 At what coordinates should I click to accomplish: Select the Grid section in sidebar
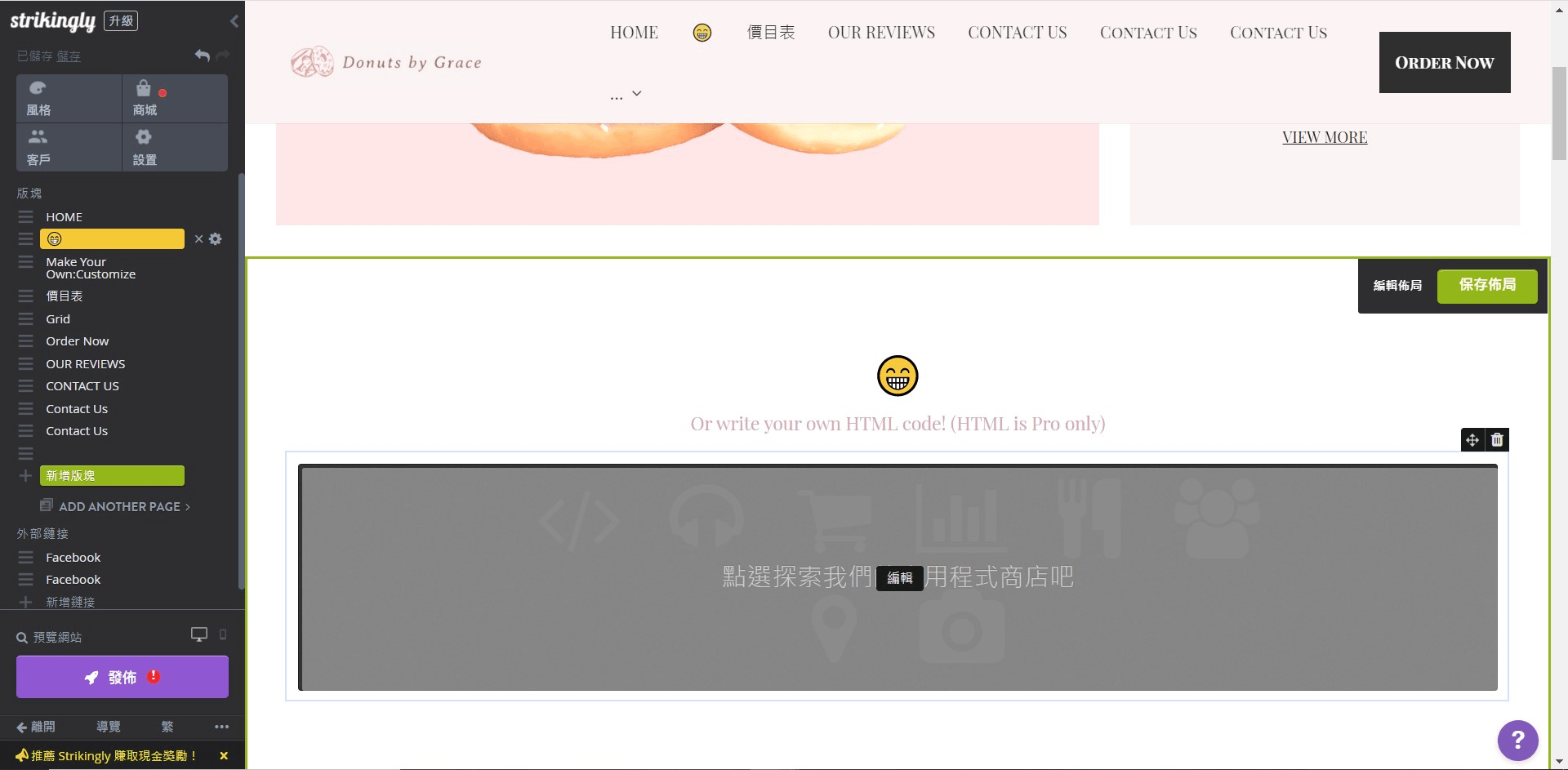pyautogui.click(x=58, y=319)
